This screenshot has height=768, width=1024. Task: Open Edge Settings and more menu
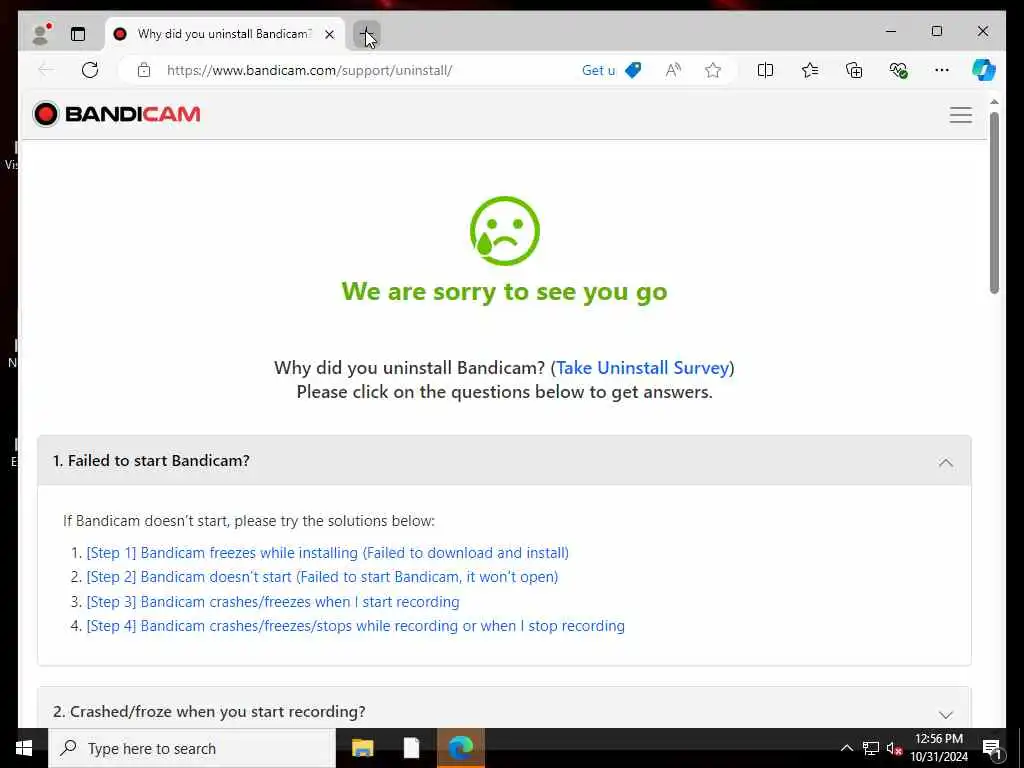942,70
